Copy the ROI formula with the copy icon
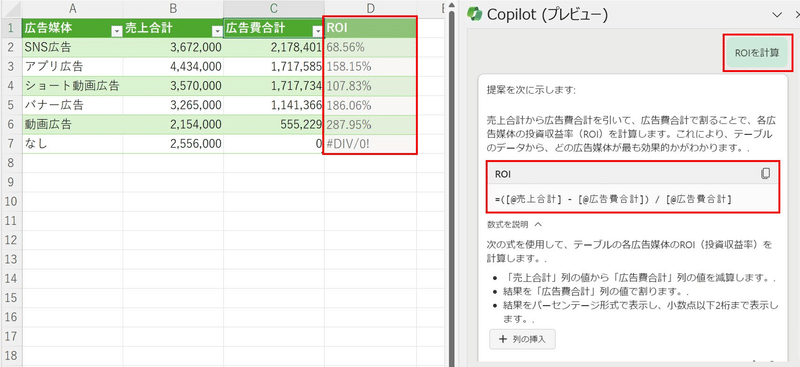This screenshot has width=800, height=367. pyautogui.click(x=765, y=174)
